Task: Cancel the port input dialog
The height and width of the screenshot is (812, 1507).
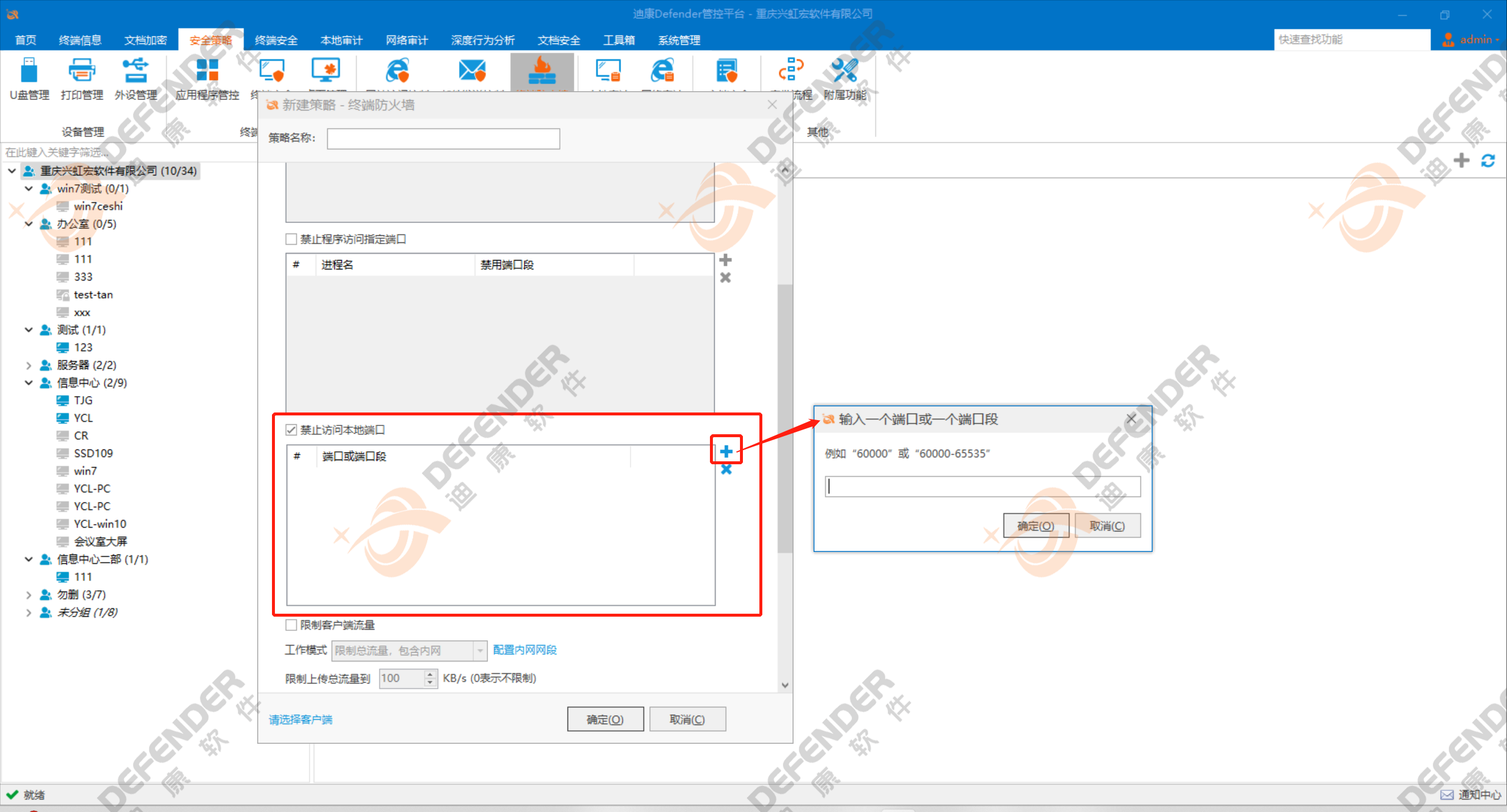Action: coord(1107,525)
